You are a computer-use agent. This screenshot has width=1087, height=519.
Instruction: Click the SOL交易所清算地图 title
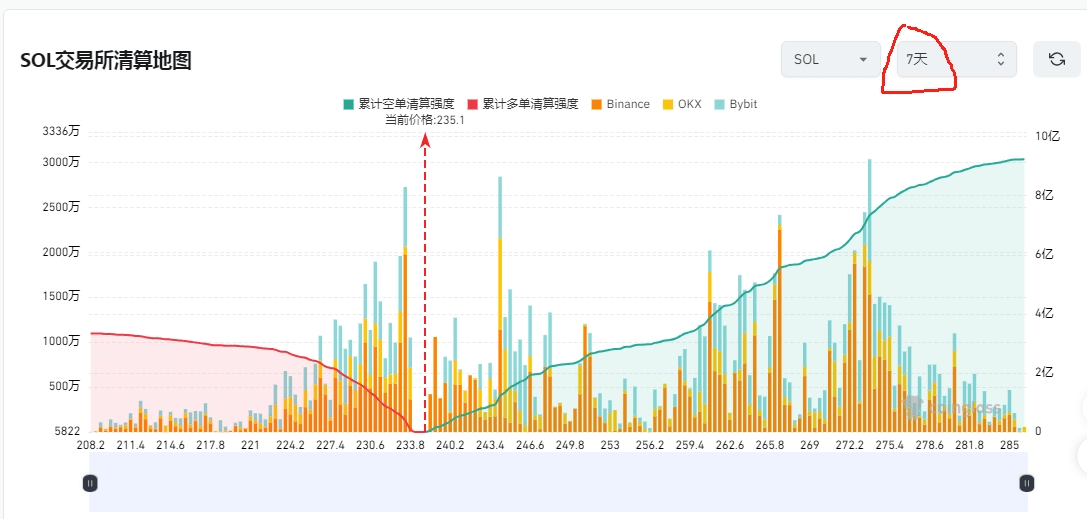(106, 60)
